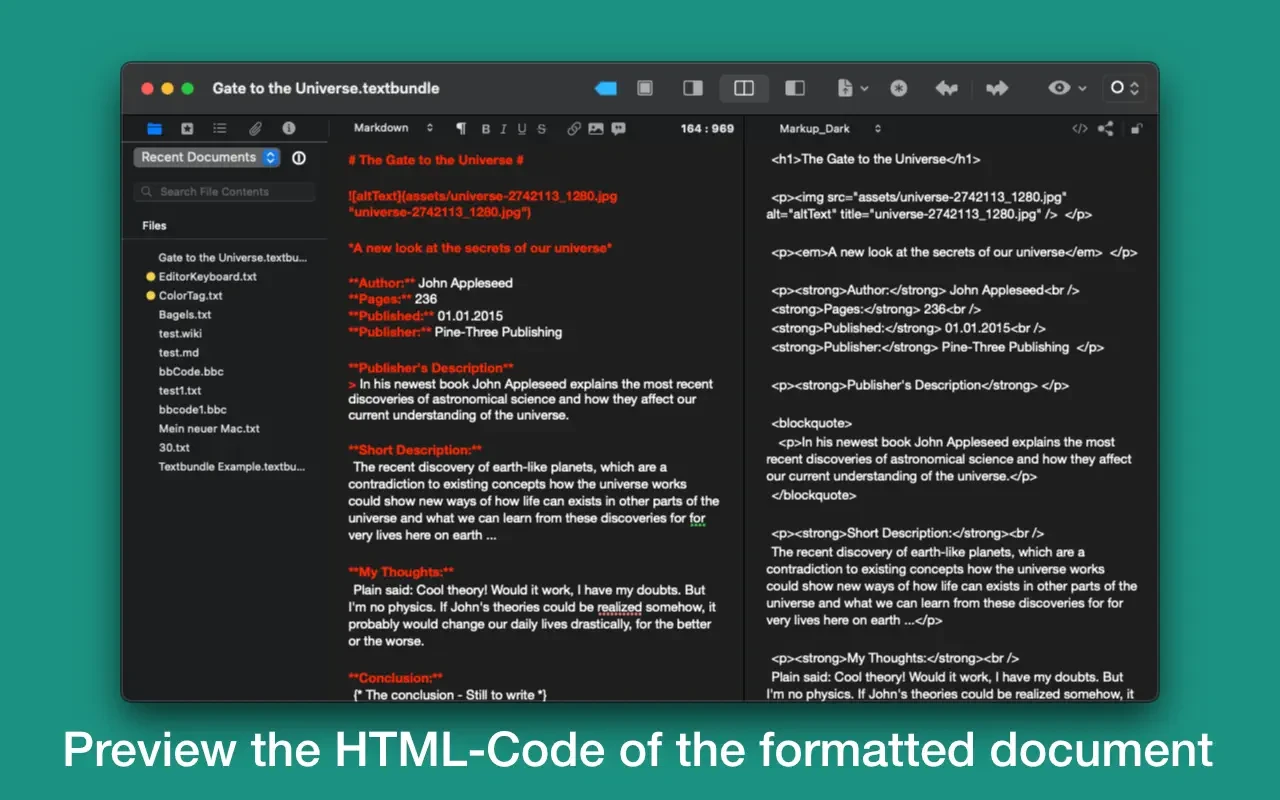
Task: Click the share icon in preview bar
Action: [1105, 129]
